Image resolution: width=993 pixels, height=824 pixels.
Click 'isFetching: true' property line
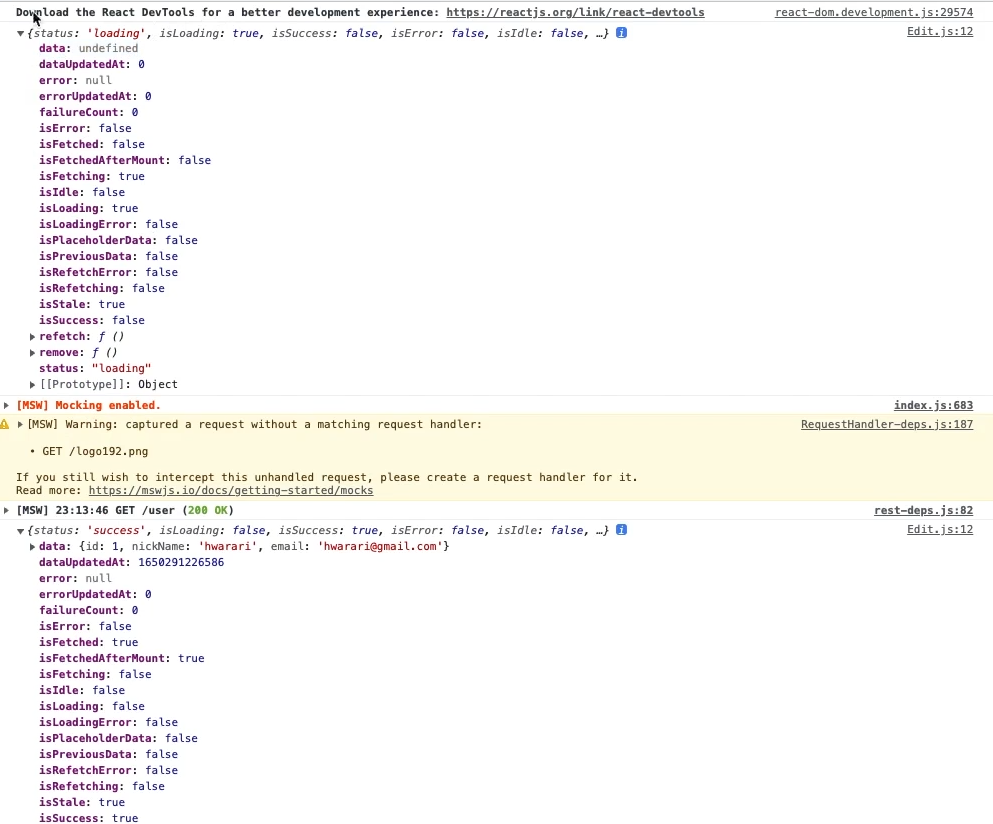pos(91,176)
